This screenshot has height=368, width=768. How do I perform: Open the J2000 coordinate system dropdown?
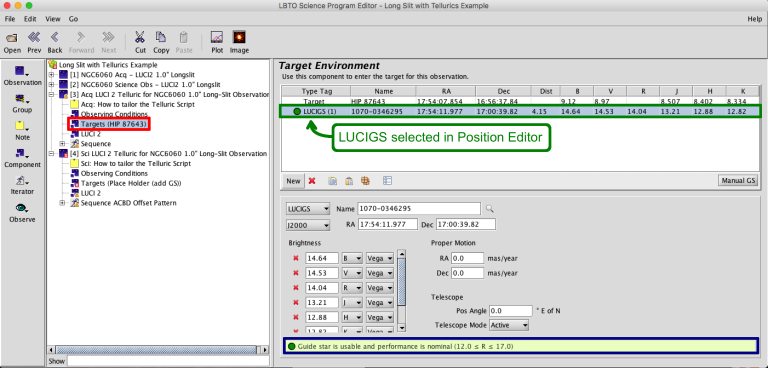point(308,225)
